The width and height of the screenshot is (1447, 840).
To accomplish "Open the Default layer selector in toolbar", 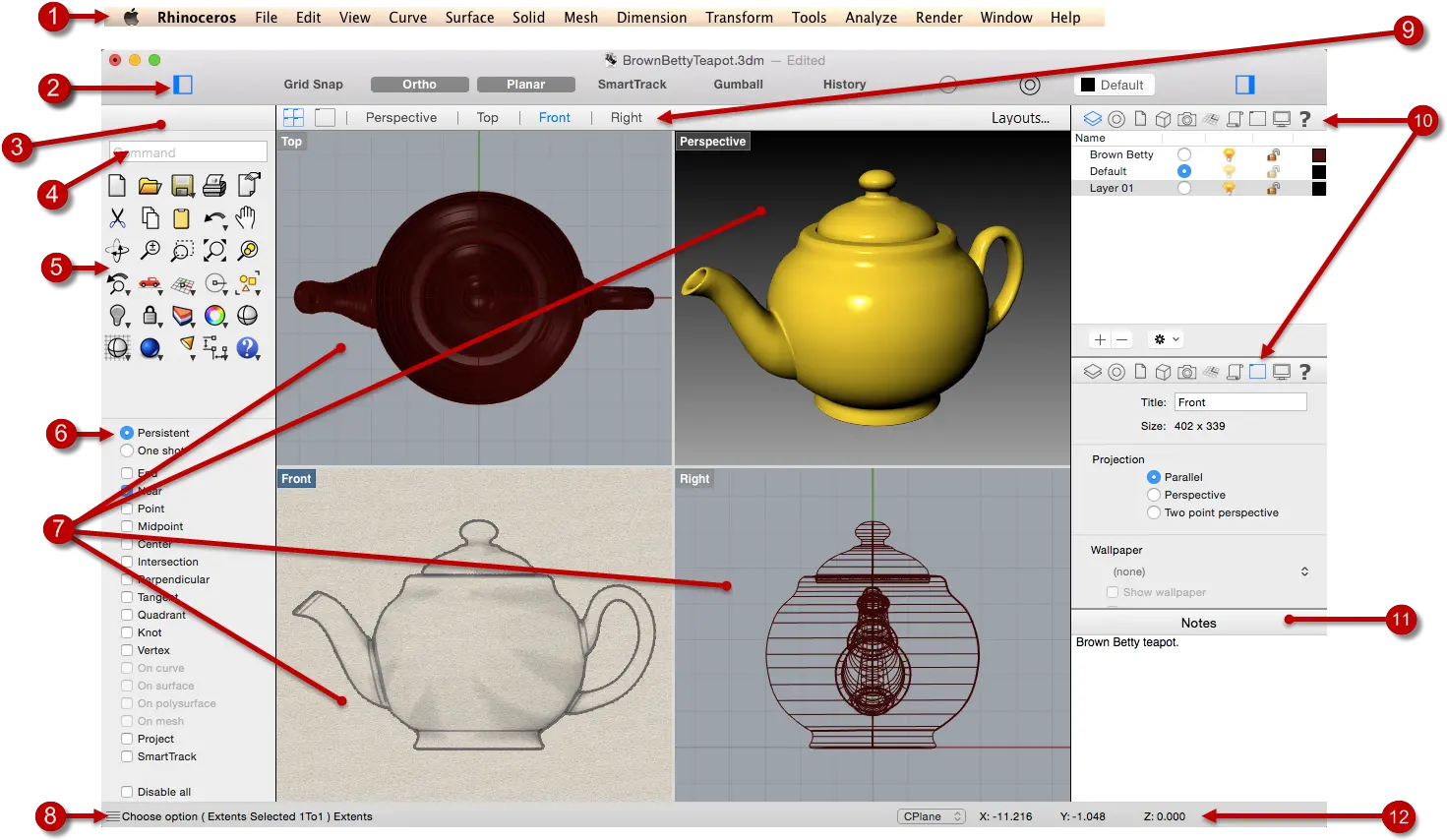I will tap(1113, 85).
